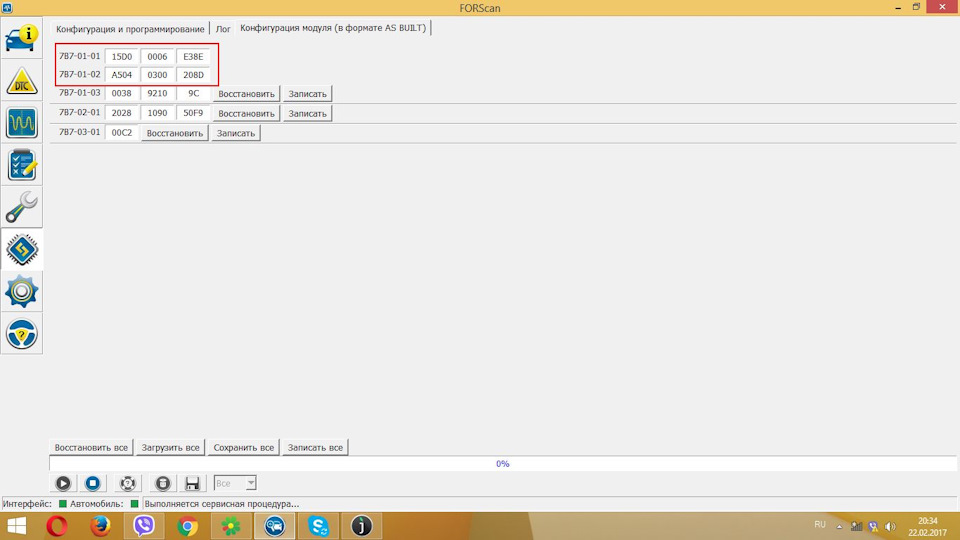The width and height of the screenshot is (960, 540).
Task: Launch Opera from the taskbar
Action: 57,526
